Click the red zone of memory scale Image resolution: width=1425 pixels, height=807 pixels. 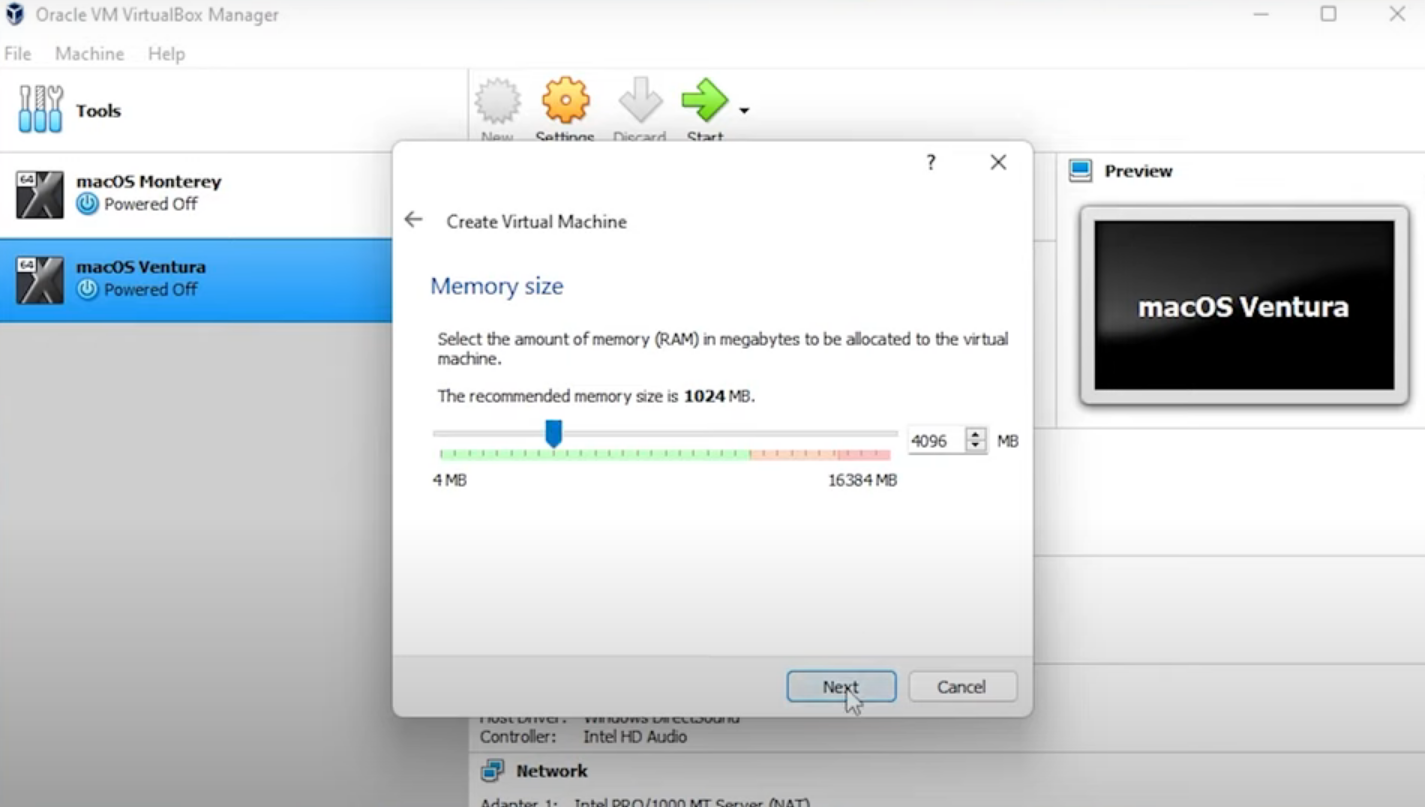click(865, 455)
